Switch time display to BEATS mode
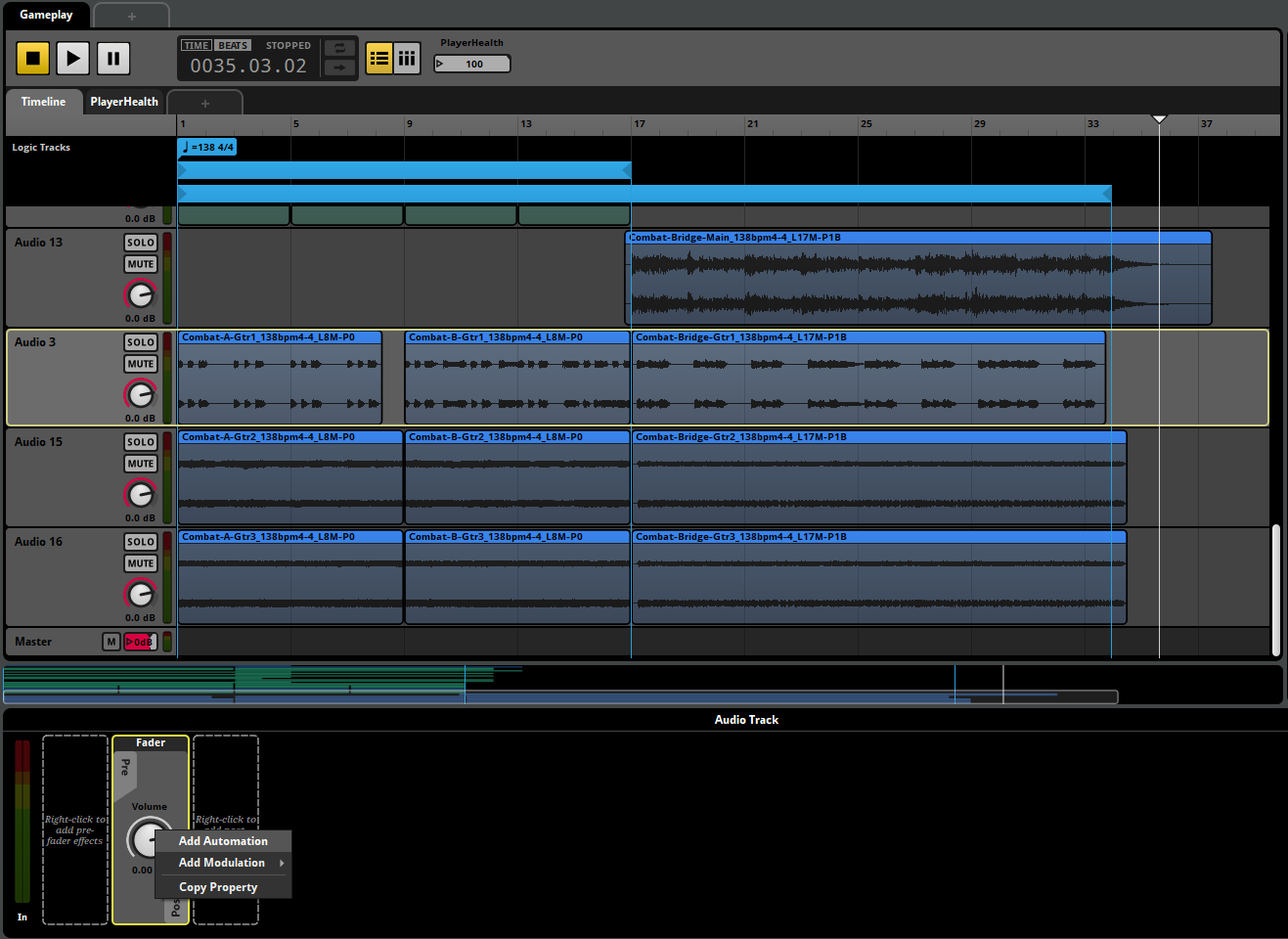The height and width of the screenshot is (939, 1288). [233, 45]
